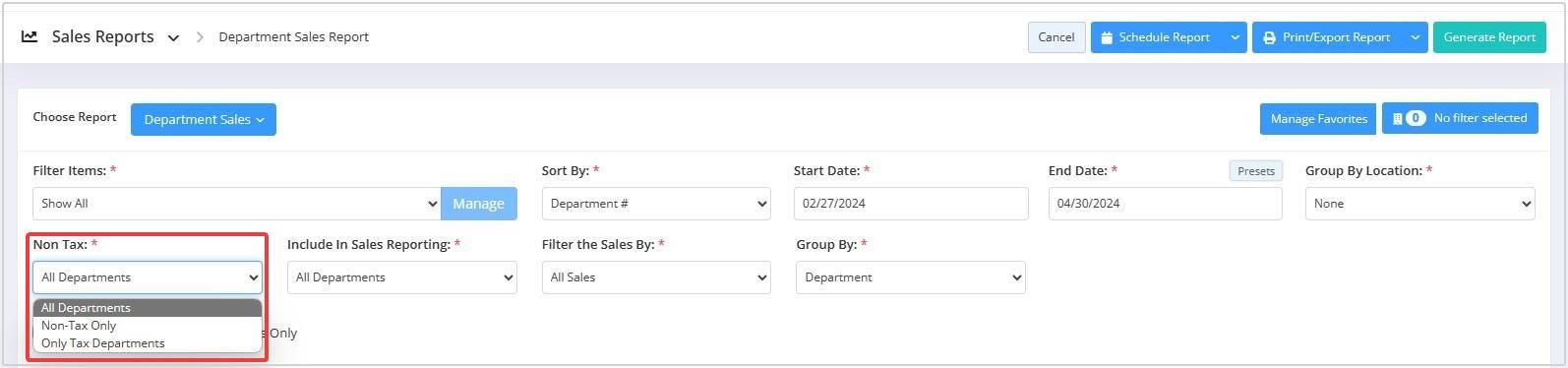
Task: Click Manage next to Filter Items
Action: click(x=479, y=204)
